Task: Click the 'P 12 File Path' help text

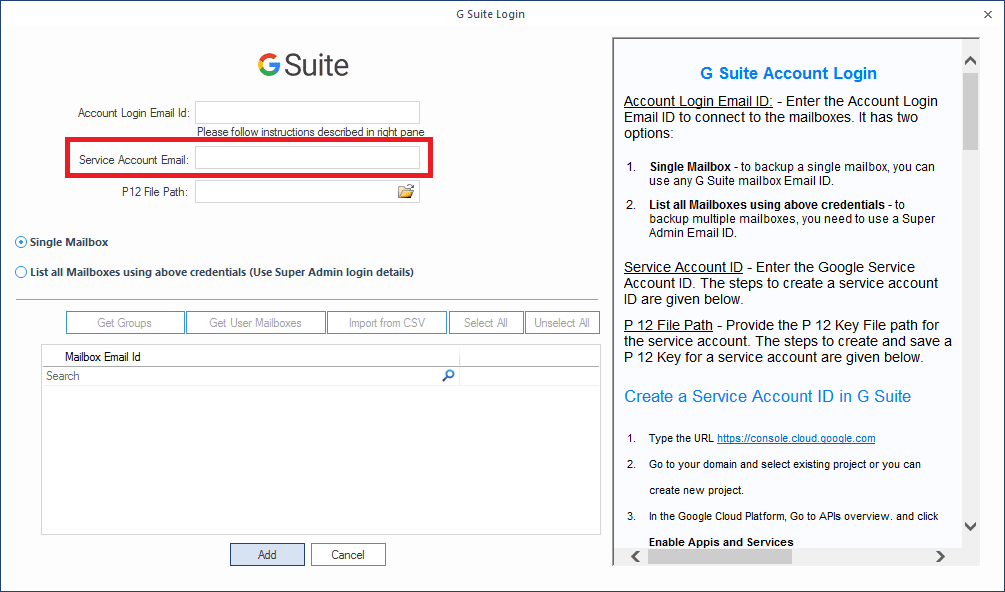Action: tap(669, 325)
